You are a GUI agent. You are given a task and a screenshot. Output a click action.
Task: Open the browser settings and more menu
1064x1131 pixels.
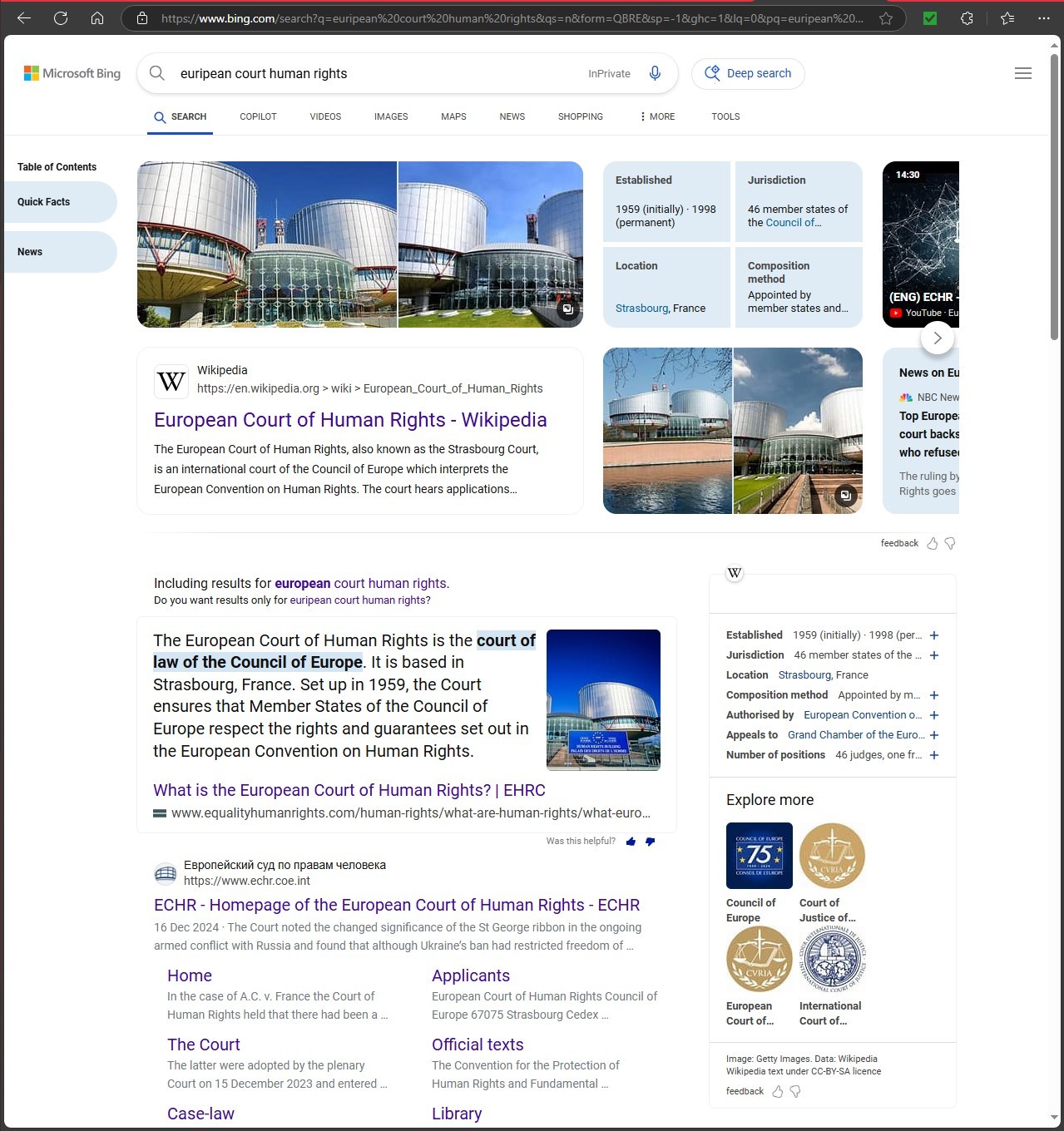pos(1044,17)
